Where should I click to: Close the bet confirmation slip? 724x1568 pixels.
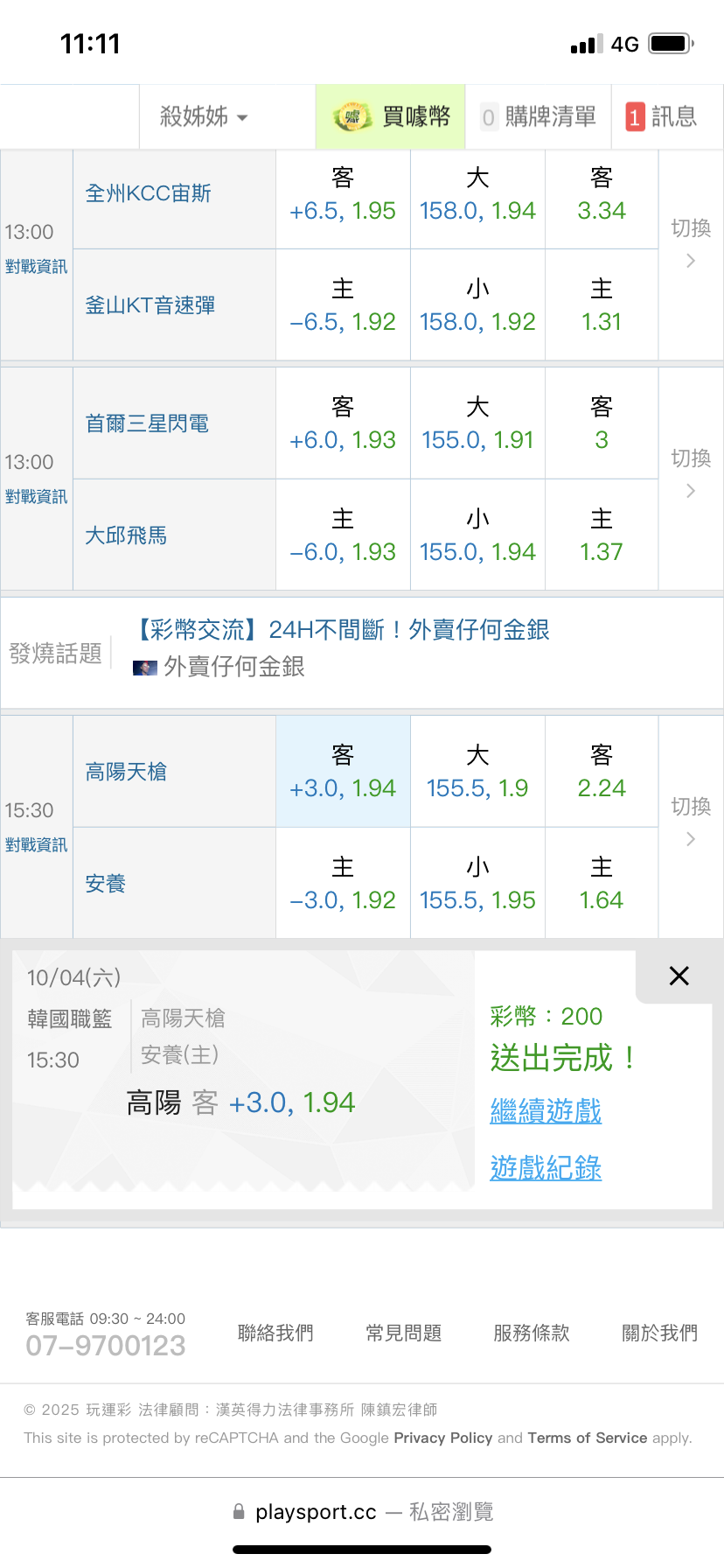(x=679, y=976)
